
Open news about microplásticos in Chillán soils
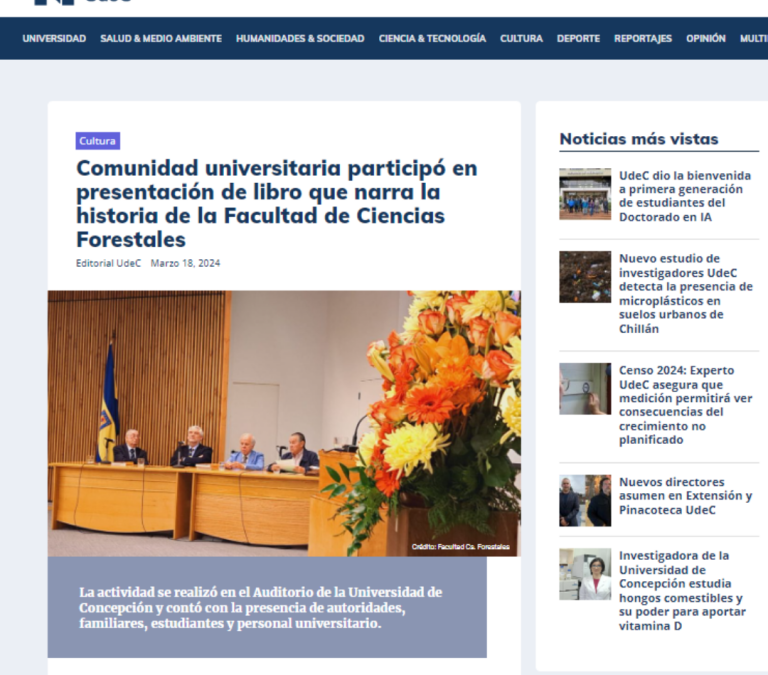(x=686, y=293)
